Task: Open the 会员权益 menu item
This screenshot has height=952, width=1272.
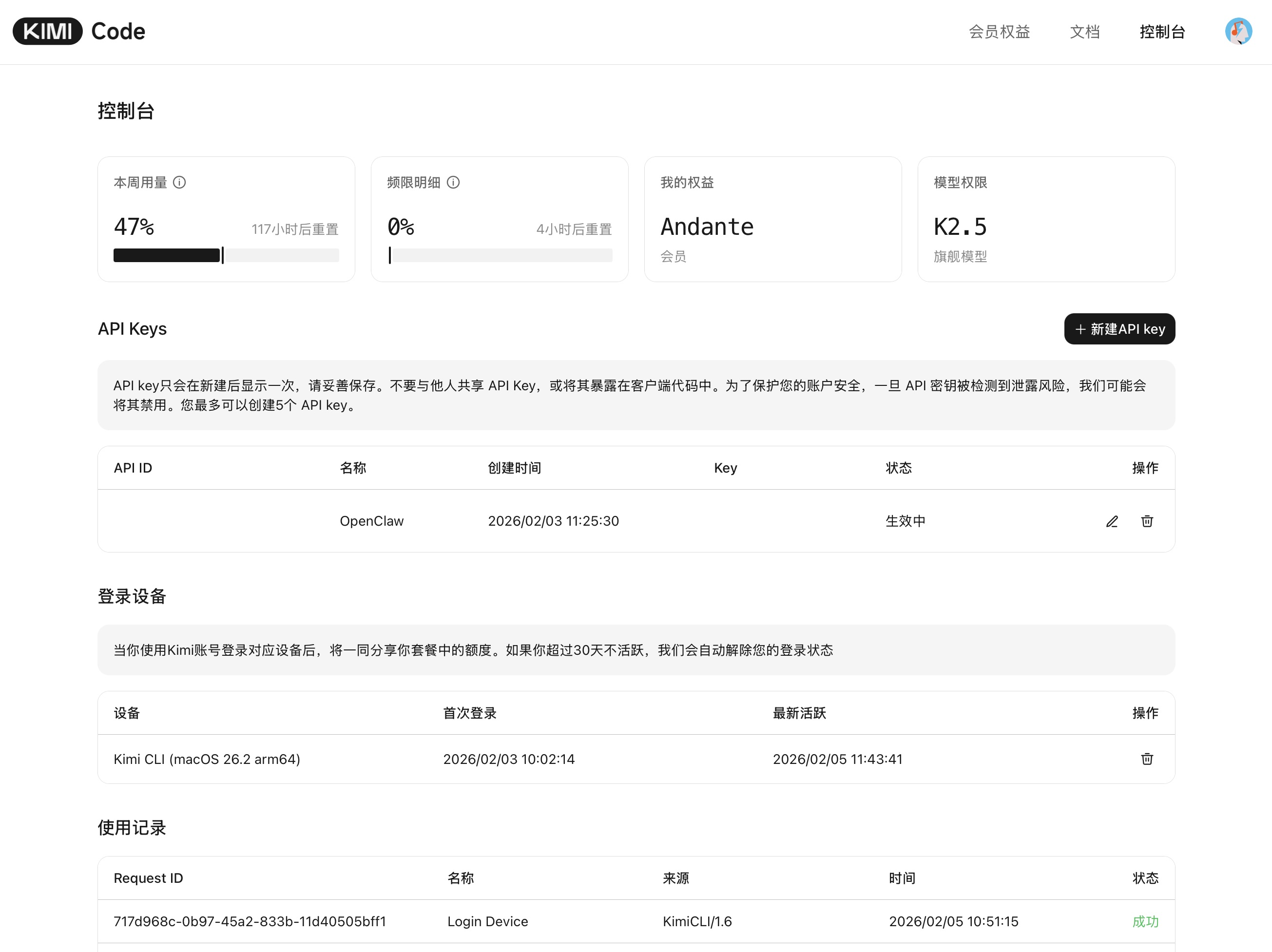Action: (999, 32)
